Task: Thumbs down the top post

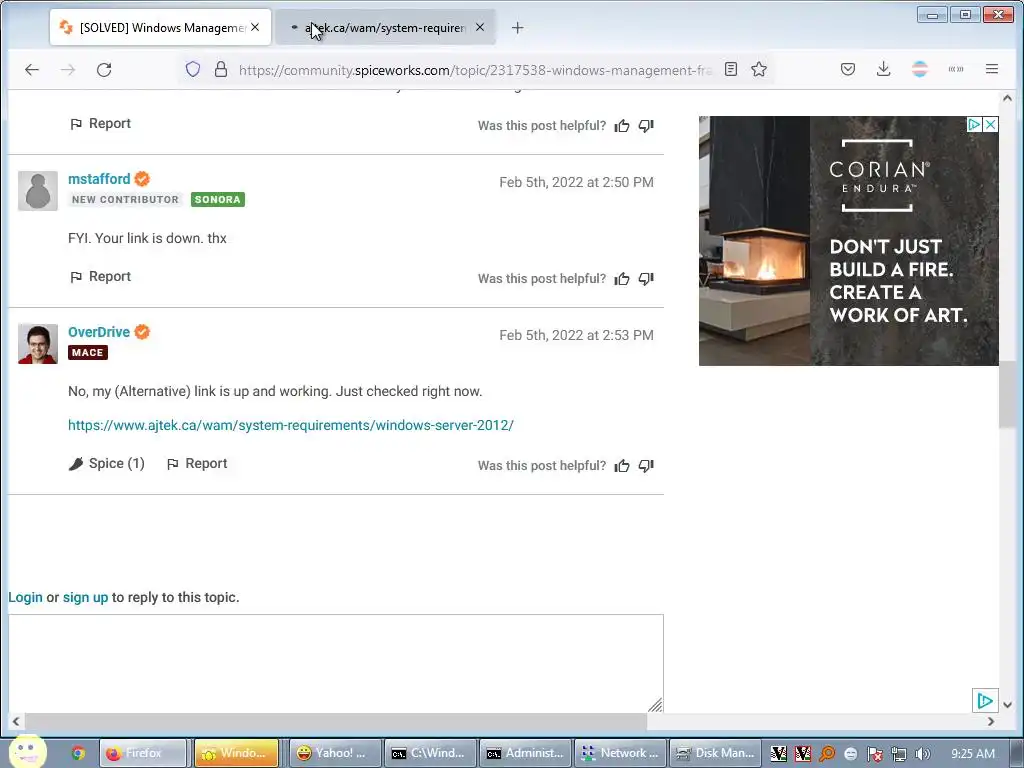Action: point(646,125)
